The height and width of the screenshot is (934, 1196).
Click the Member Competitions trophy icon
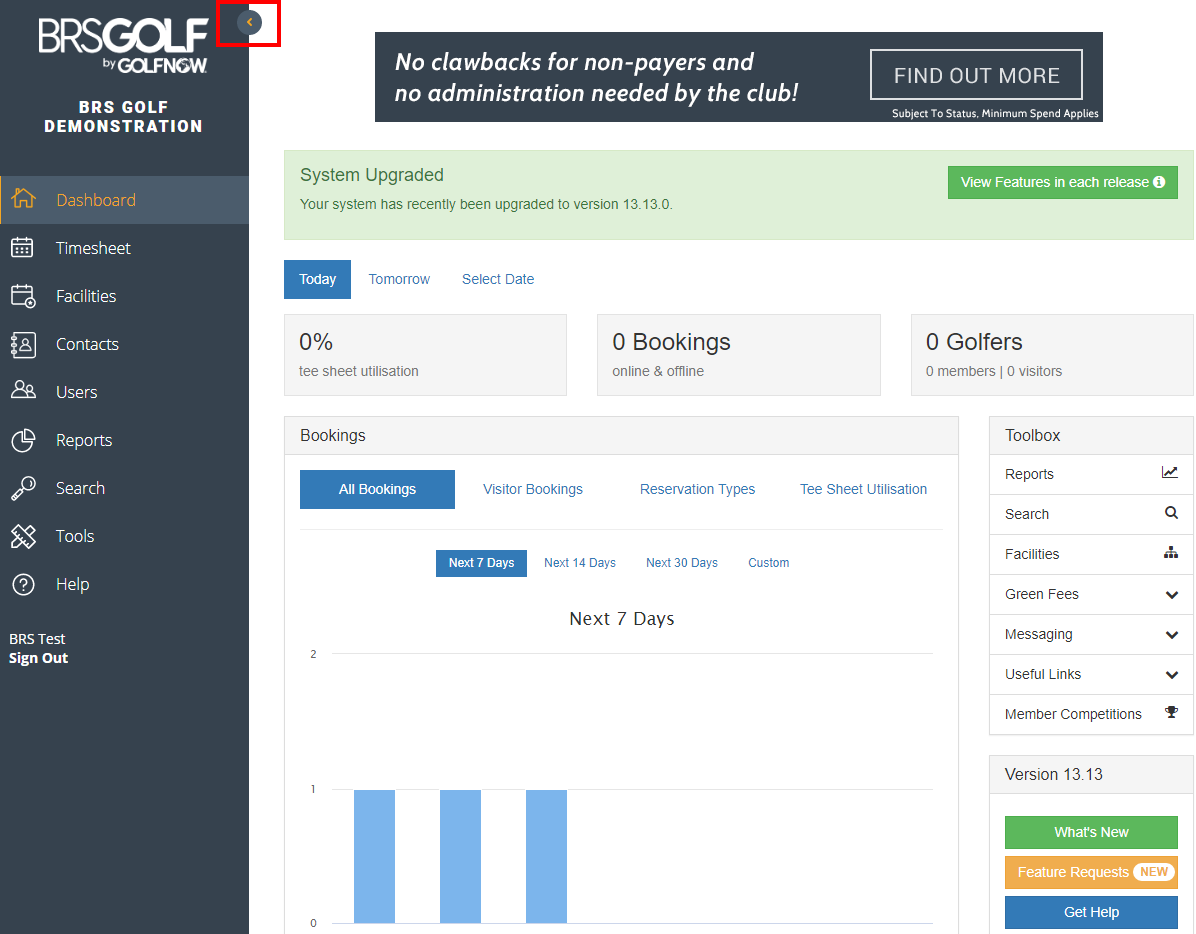point(1172,713)
